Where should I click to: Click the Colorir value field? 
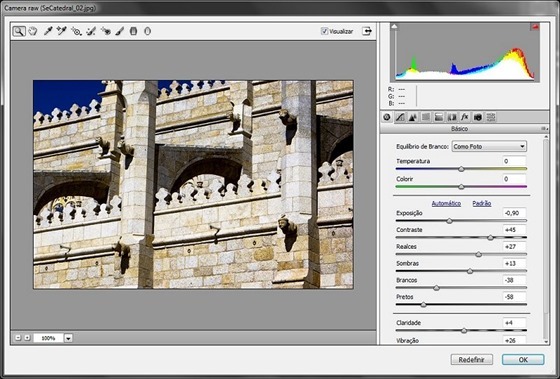coord(514,179)
